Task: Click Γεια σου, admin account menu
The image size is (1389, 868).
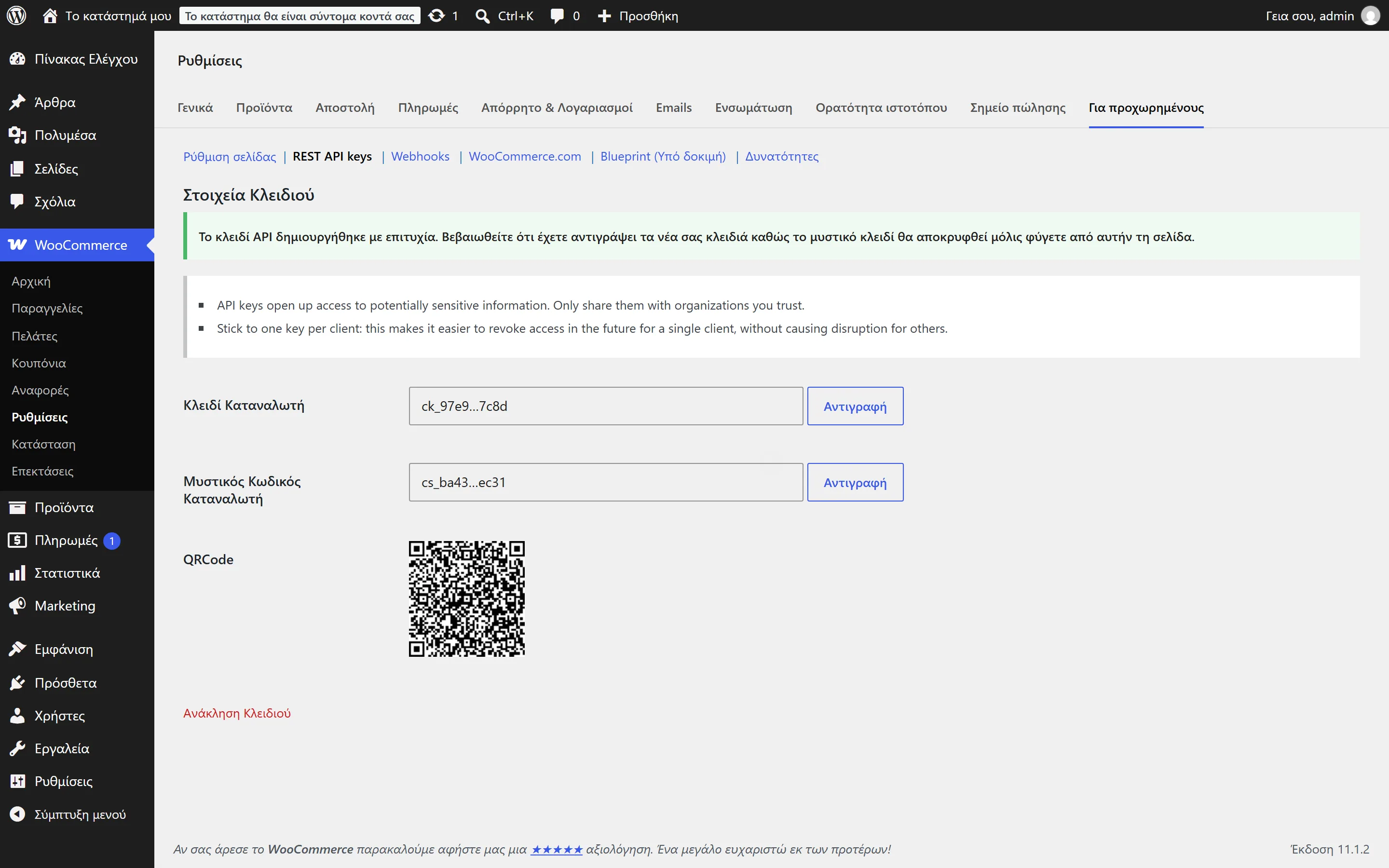Action: [x=1322, y=15]
